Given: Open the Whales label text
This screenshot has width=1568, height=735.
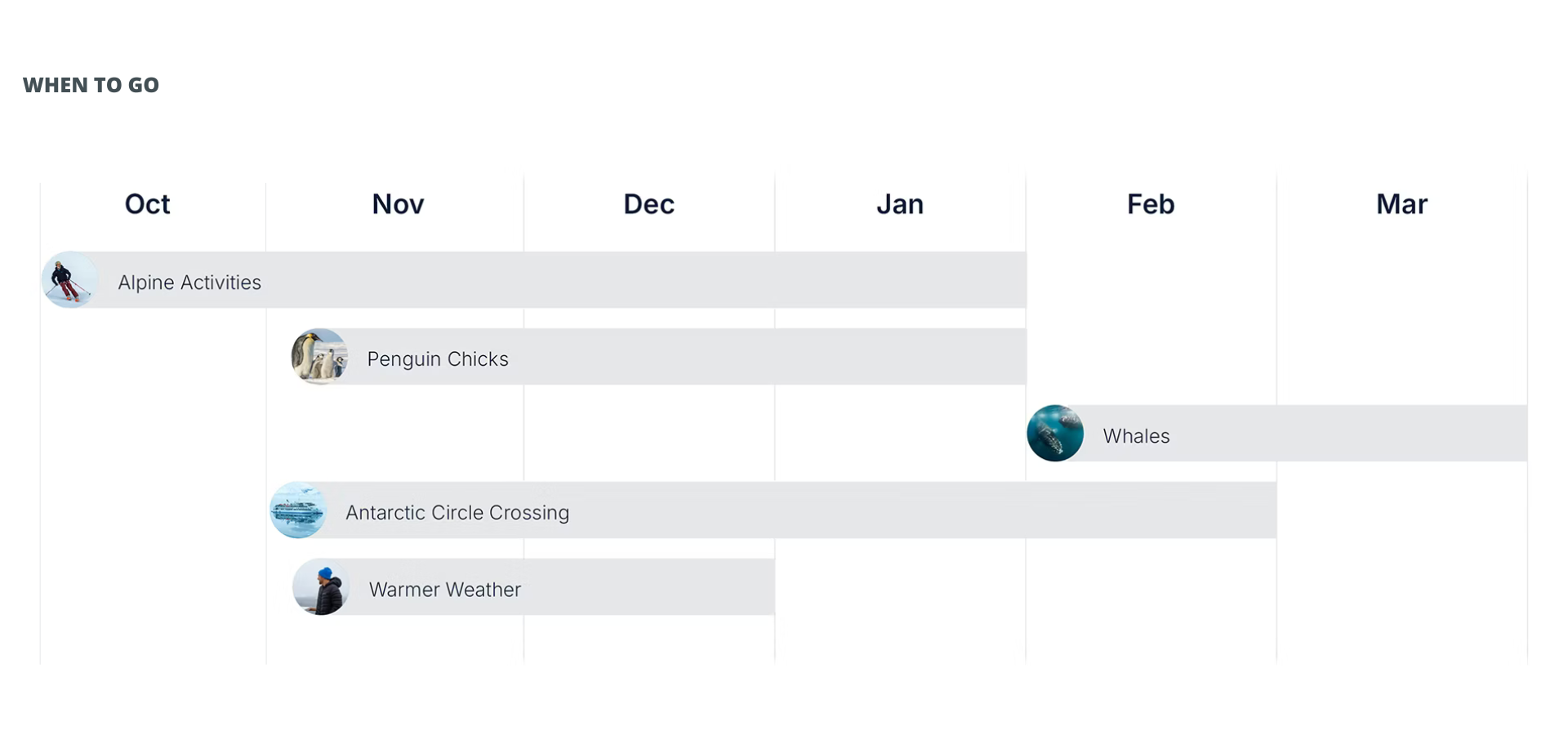Looking at the screenshot, I should coord(1136,436).
